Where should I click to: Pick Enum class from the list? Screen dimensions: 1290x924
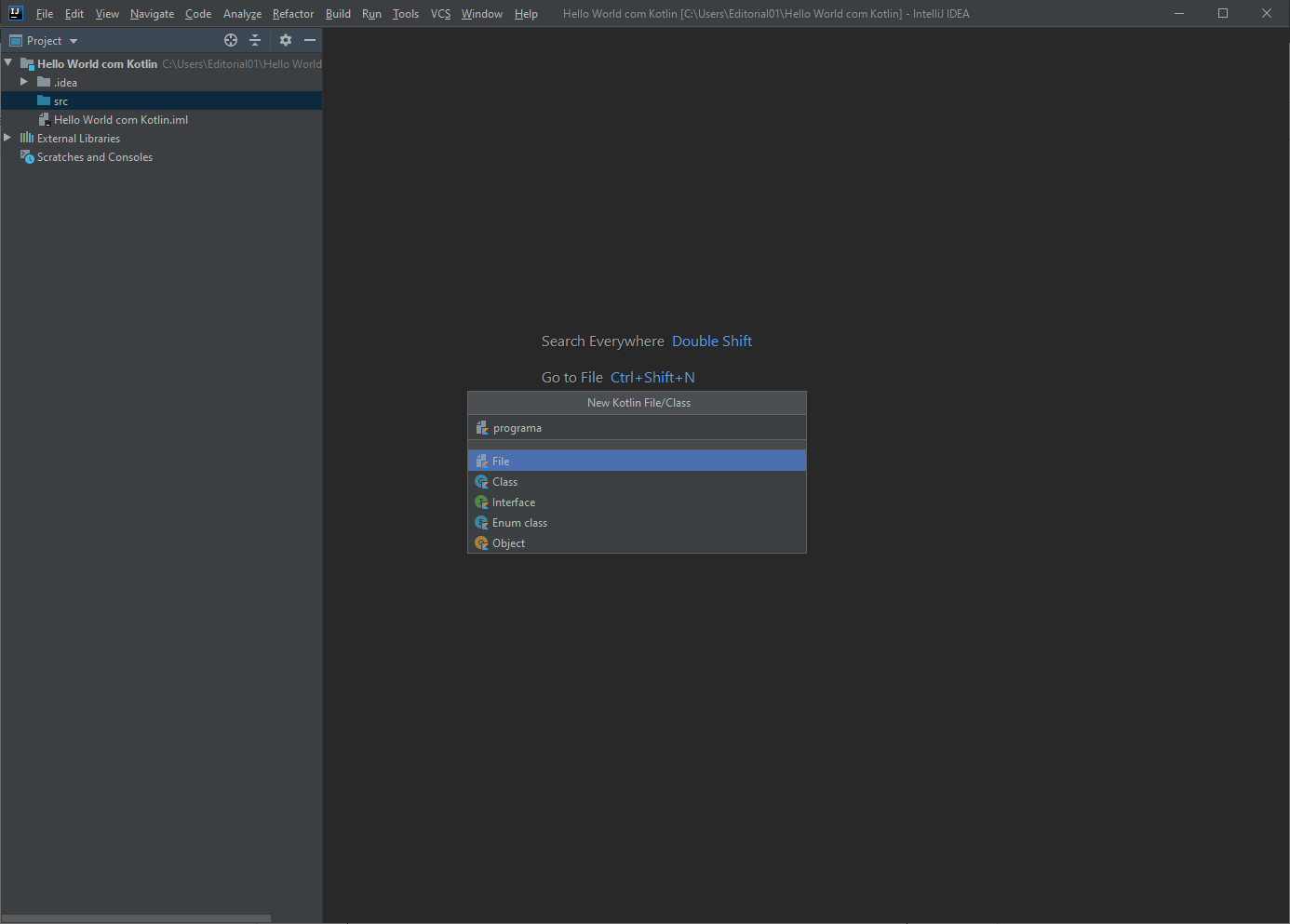coord(519,523)
